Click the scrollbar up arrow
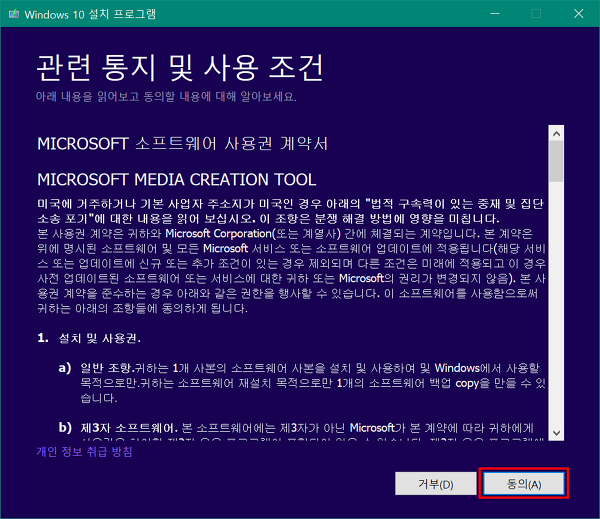 pyautogui.click(x=556, y=134)
